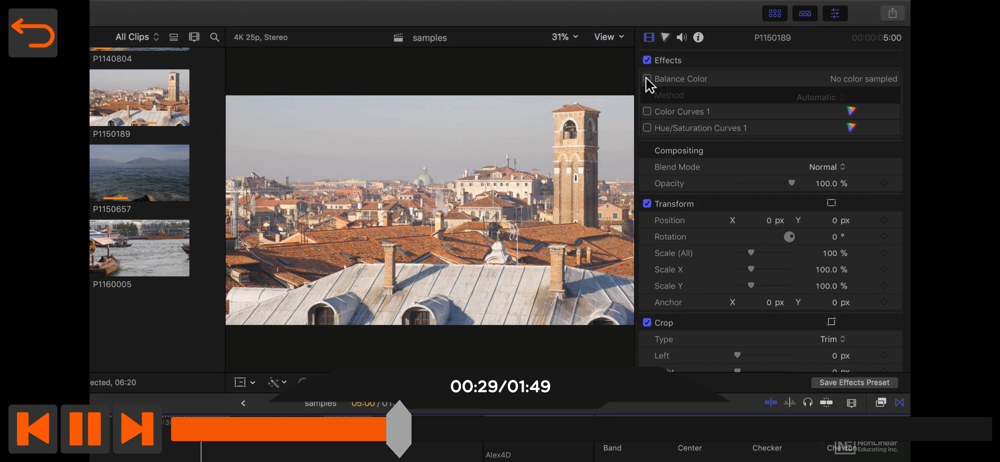Open the Info inspector tab
This screenshot has width=1000, height=462.
[x=698, y=38]
